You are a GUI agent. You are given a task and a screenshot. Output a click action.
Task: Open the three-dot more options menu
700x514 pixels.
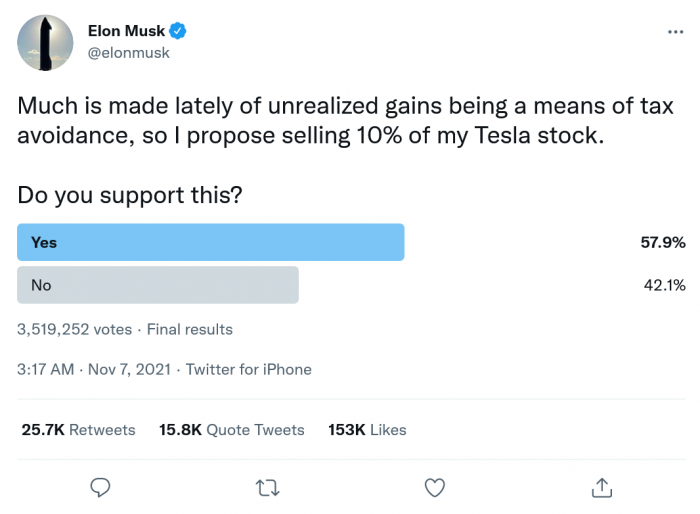click(x=675, y=32)
